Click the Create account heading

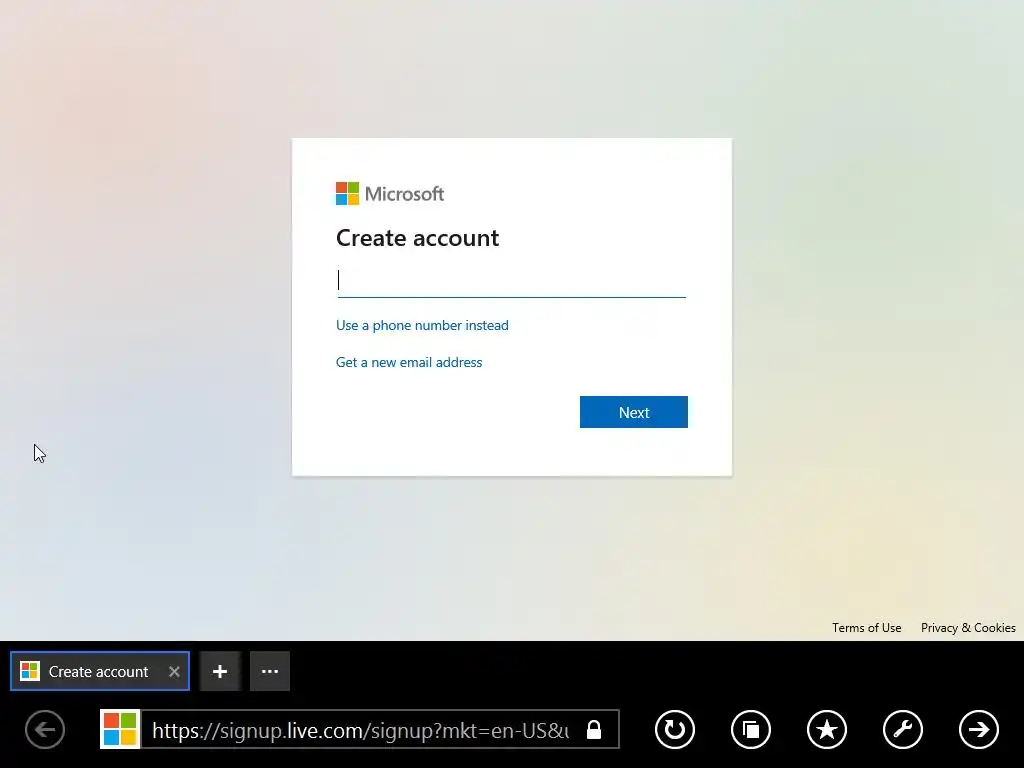(x=417, y=238)
